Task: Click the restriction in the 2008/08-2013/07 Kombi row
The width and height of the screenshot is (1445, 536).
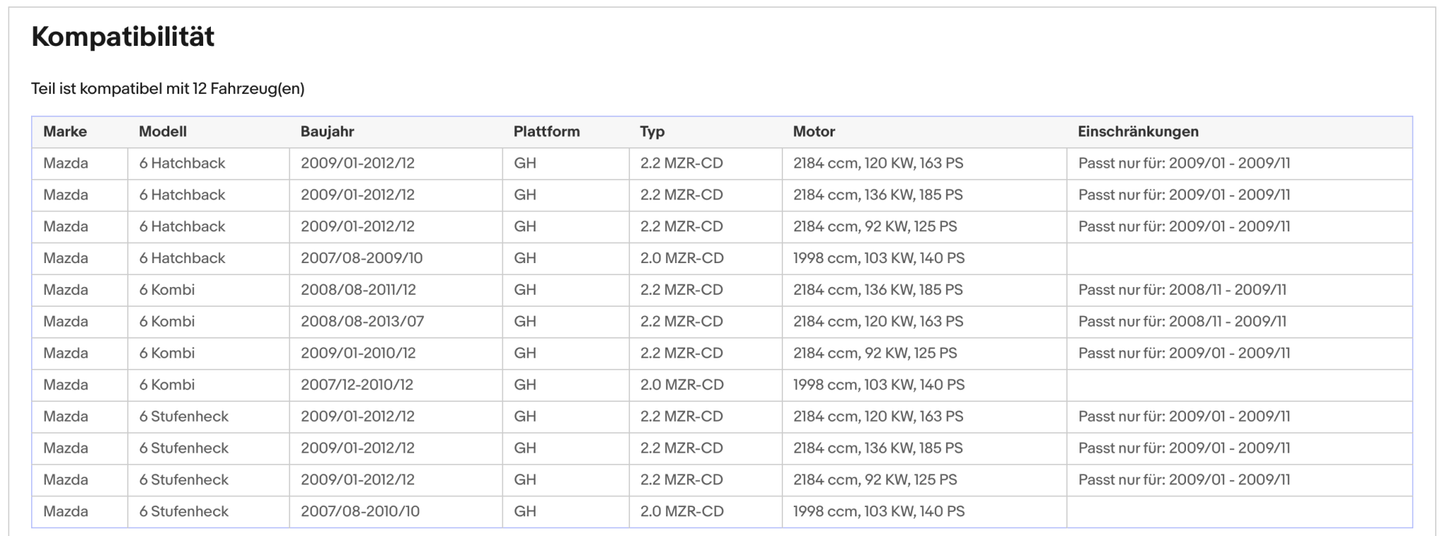Action: click(x=1182, y=322)
